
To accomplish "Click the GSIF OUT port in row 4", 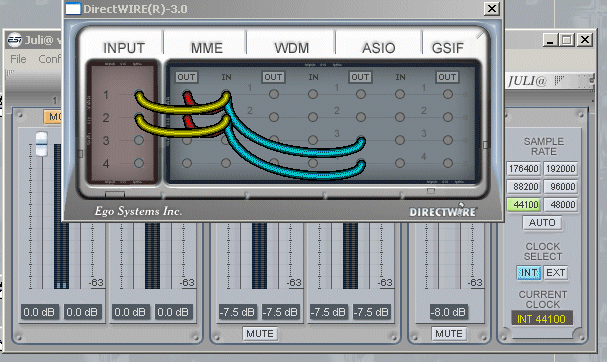I will (448, 163).
